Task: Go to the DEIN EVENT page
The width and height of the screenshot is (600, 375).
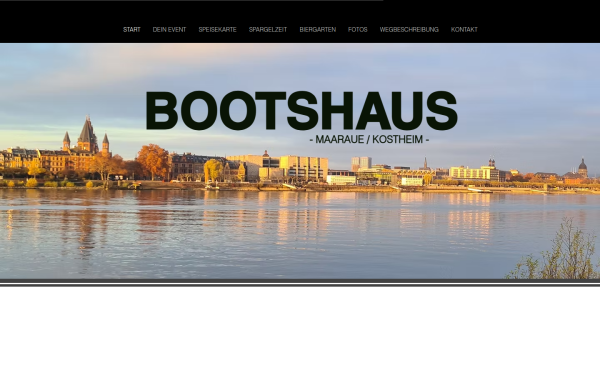Action: pos(169,29)
